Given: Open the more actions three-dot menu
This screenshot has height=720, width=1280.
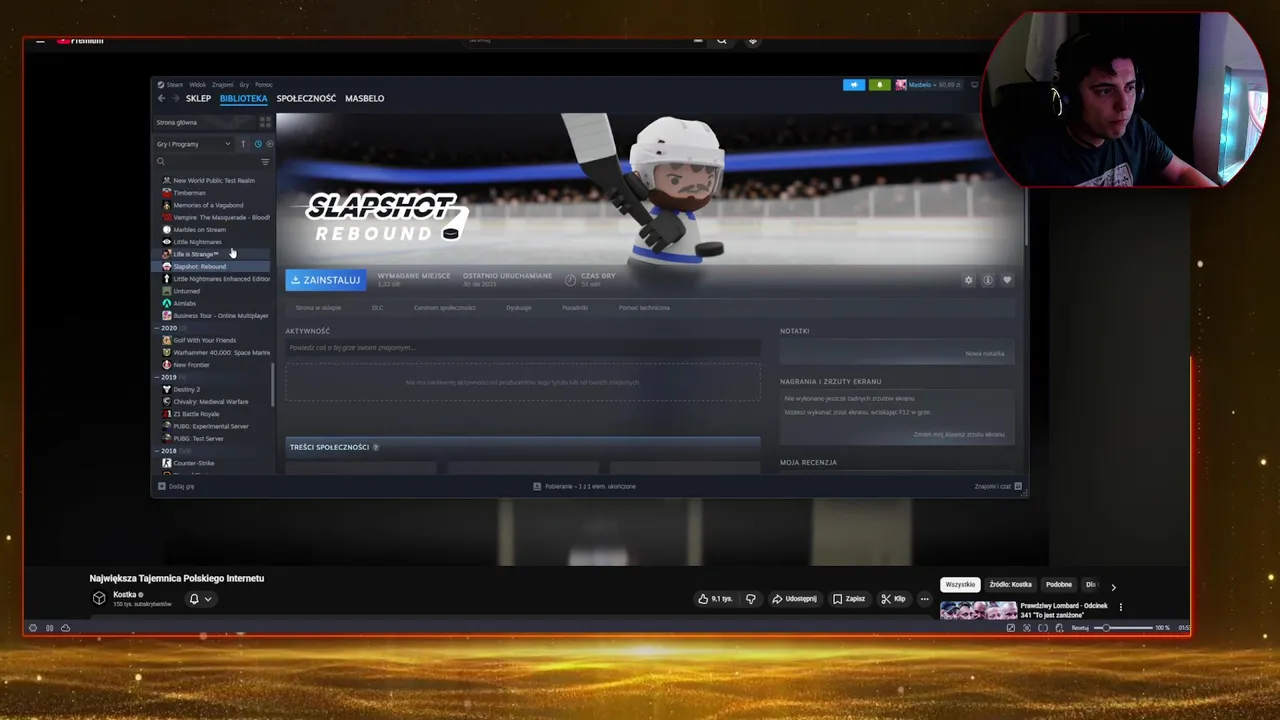Looking at the screenshot, I should (924, 599).
